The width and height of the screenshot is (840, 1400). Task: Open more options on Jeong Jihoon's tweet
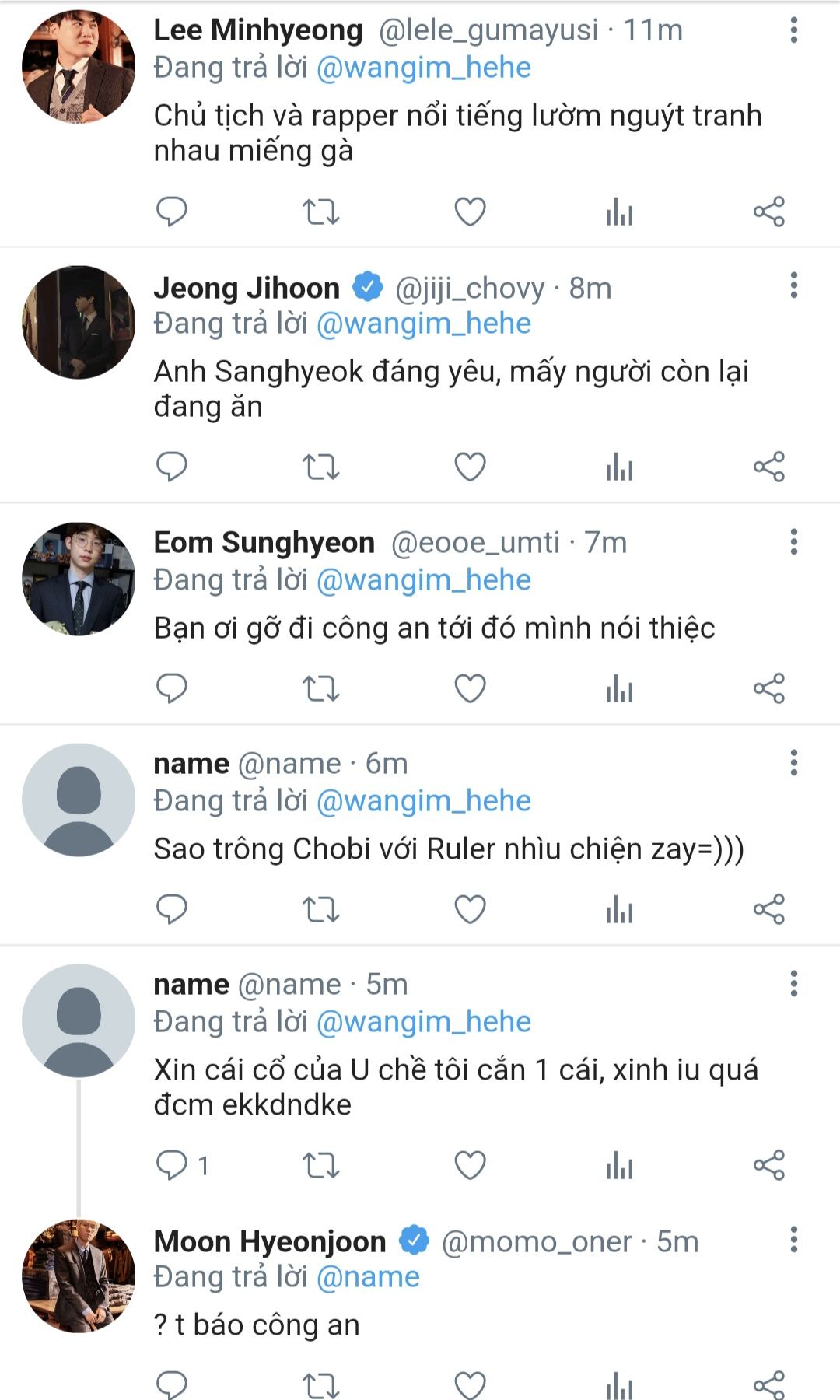tap(793, 285)
